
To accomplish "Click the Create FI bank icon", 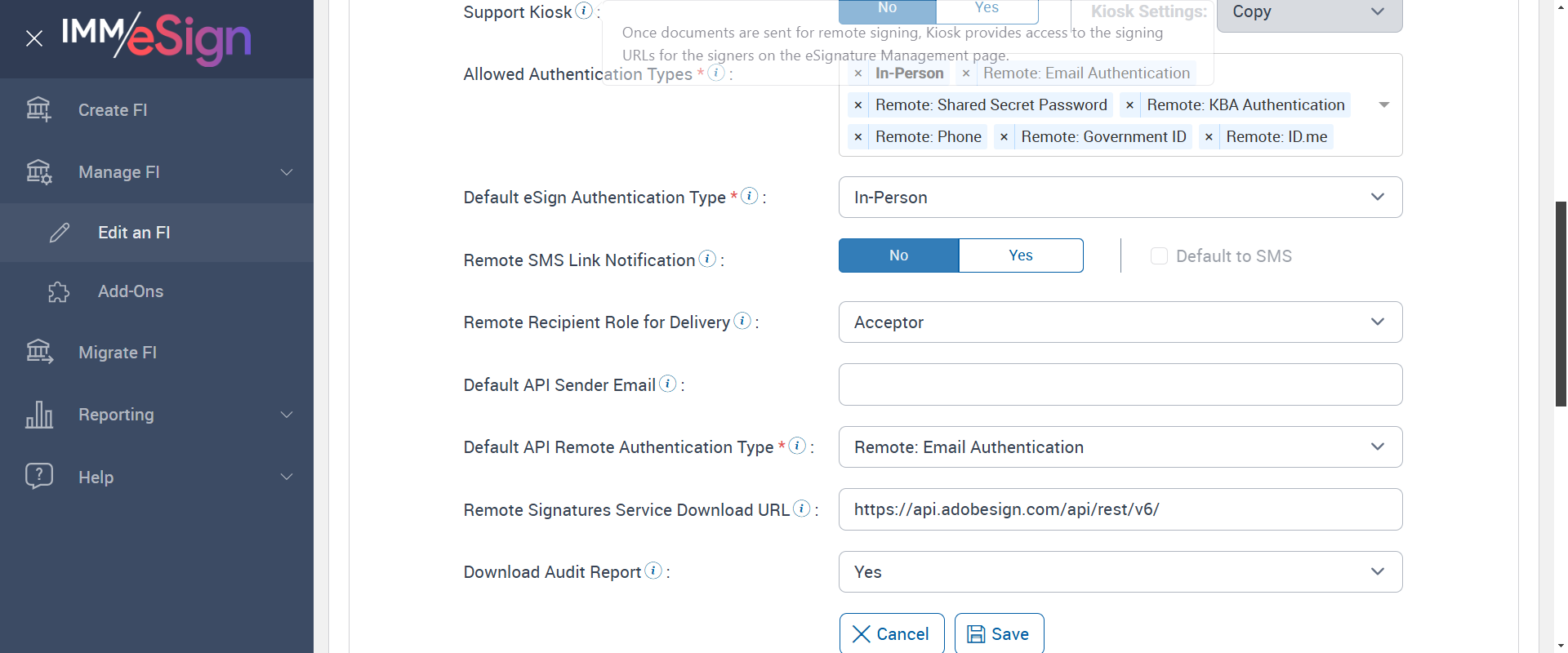I will pyautogui.click(x=38, y=109).
